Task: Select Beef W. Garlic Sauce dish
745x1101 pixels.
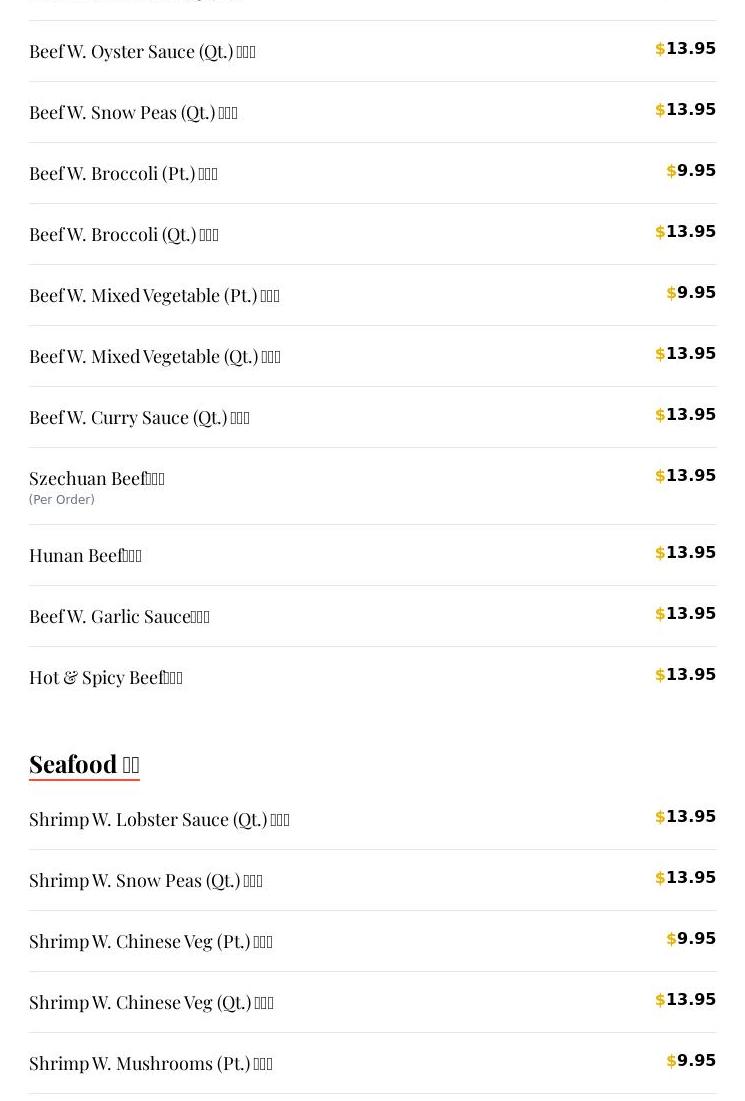Action: pyautogui.click(x=119, y=617)
